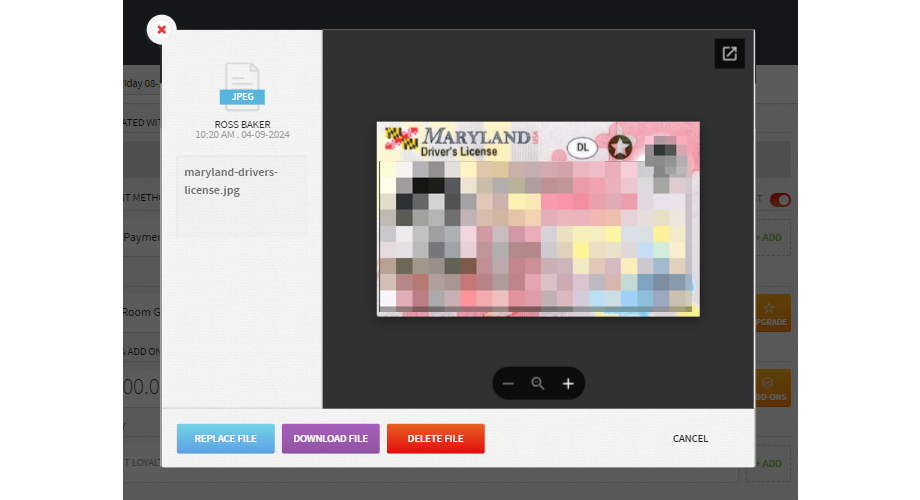The width and height of the screenshot is (920, 500).
Task: Click the Delete File button
Action: [435, 438]
